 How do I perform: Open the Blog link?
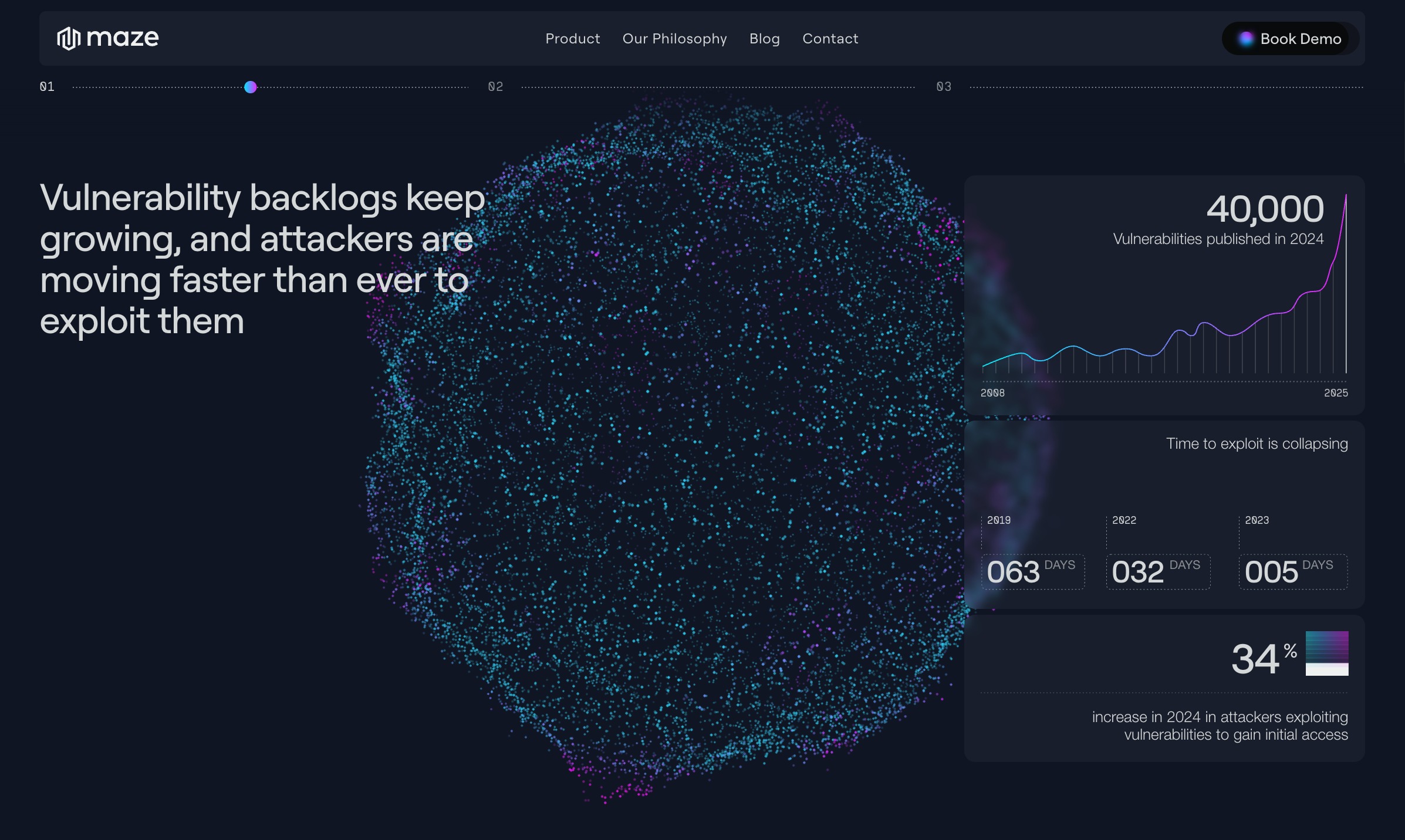[x=764, y=39]
